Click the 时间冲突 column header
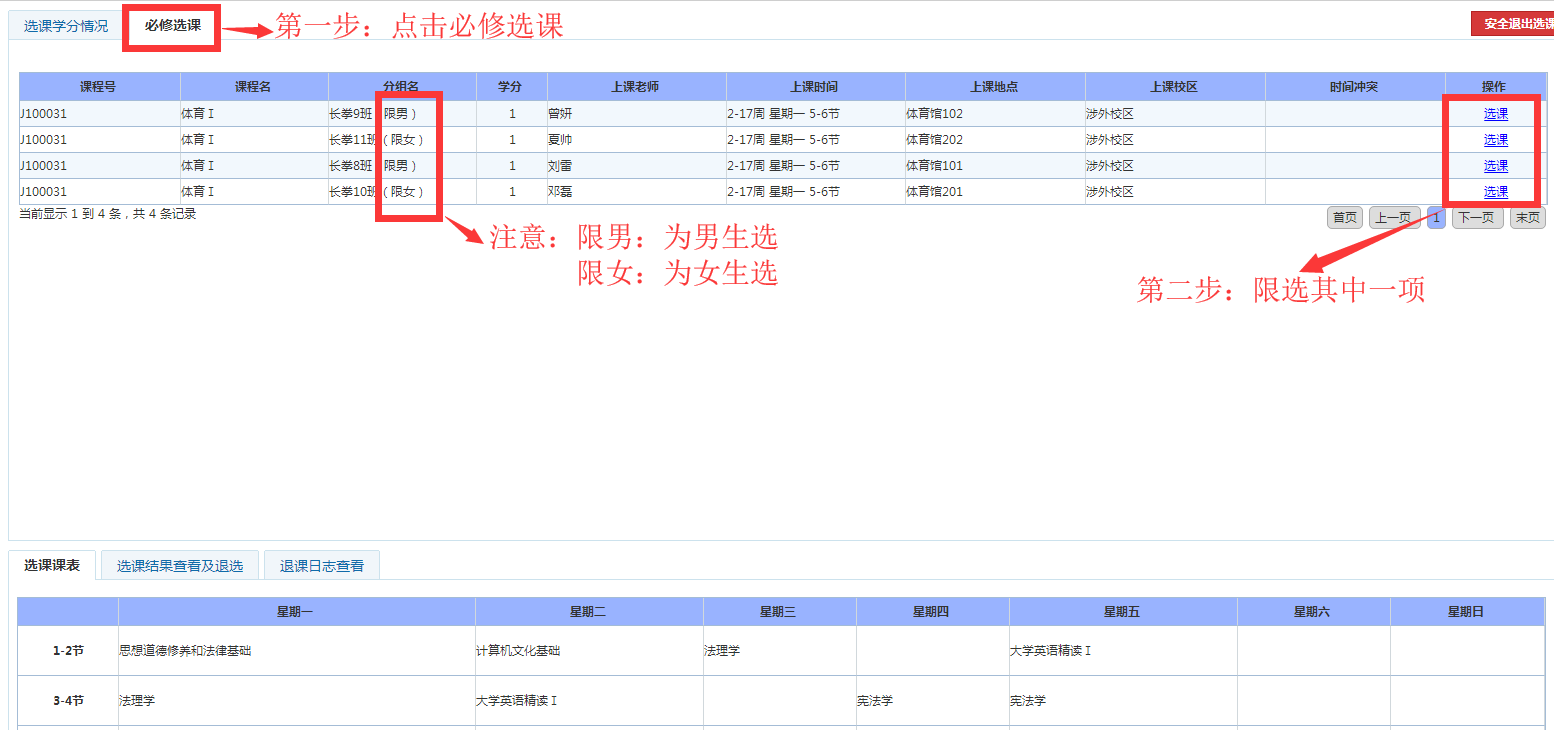Image resolution: width=1554 pixels, height=730 pixels. (x=1355, y=85)
